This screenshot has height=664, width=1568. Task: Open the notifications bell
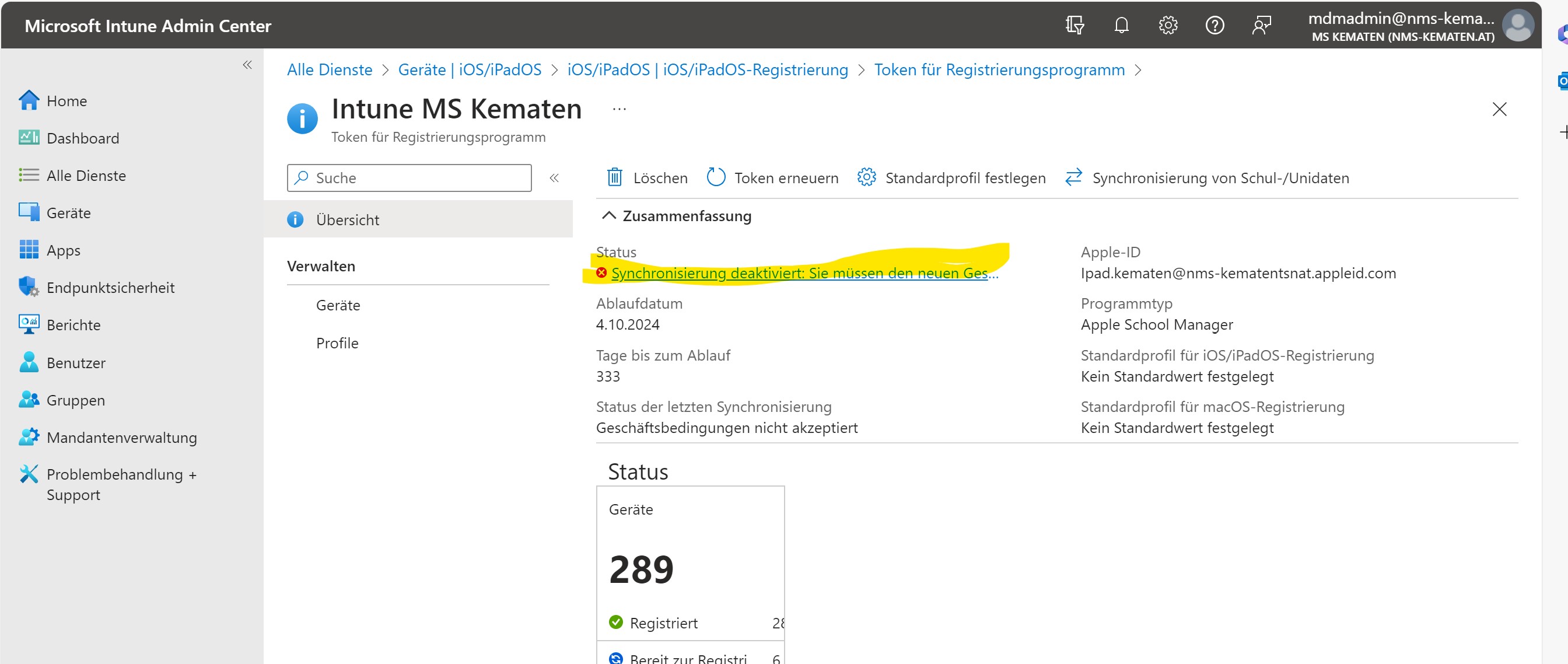(1121, 26)
